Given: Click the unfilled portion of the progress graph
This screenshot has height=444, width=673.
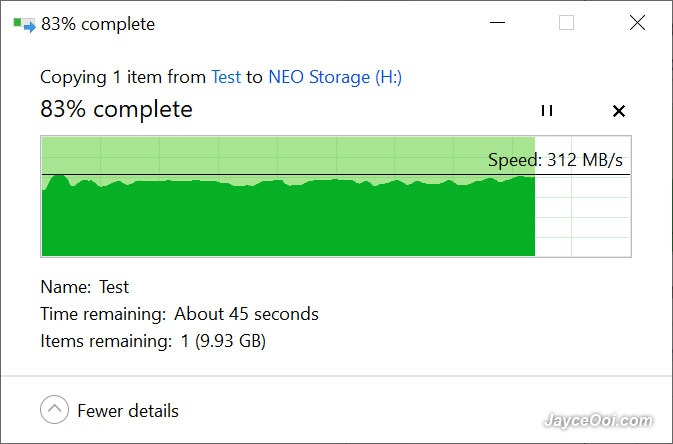Looking at the screenshot, I should [x=583, y=215].
